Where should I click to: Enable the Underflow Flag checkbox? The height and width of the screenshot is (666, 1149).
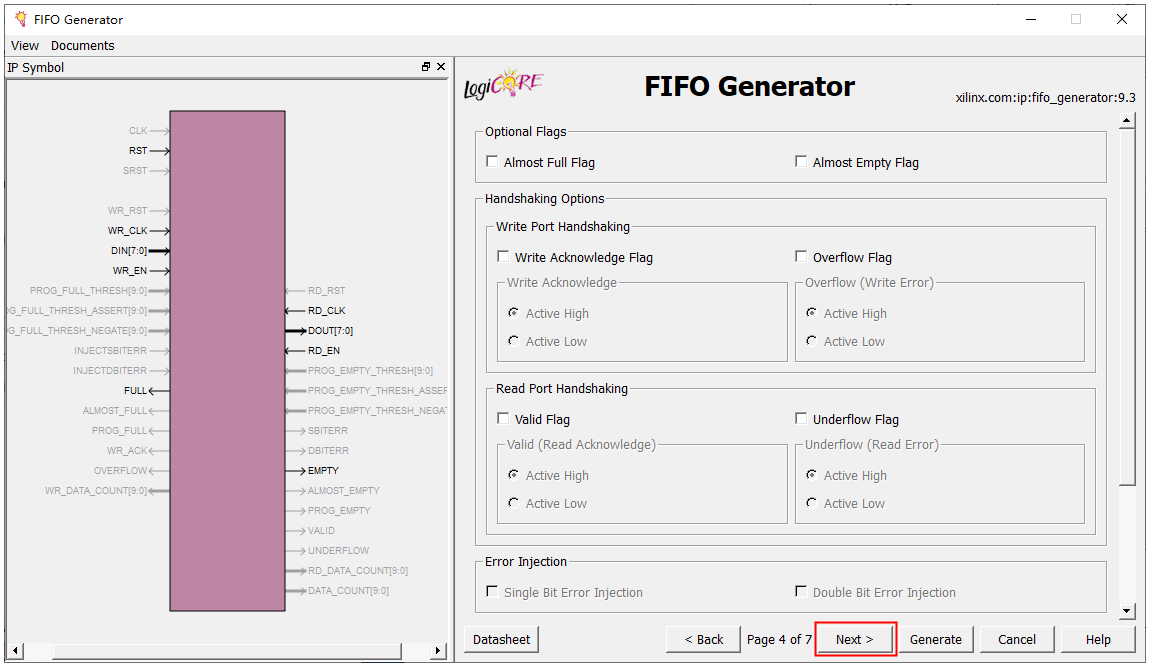(801, 419)
